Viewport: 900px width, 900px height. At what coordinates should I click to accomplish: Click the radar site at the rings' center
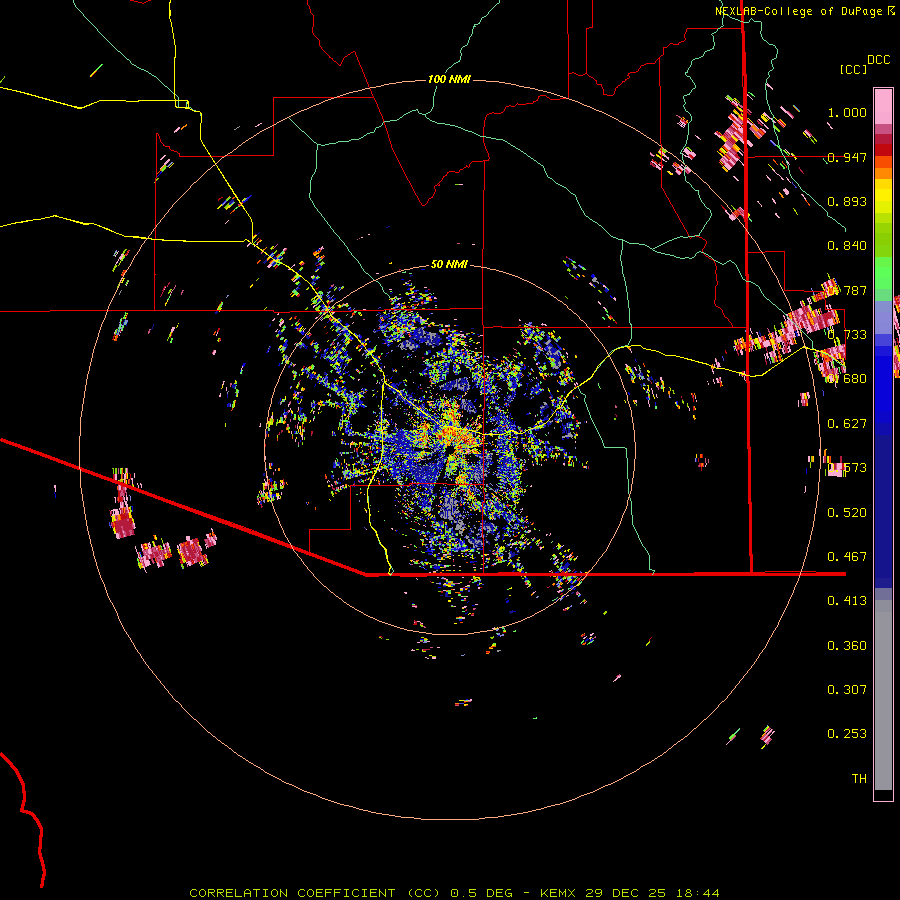point(449,449)
